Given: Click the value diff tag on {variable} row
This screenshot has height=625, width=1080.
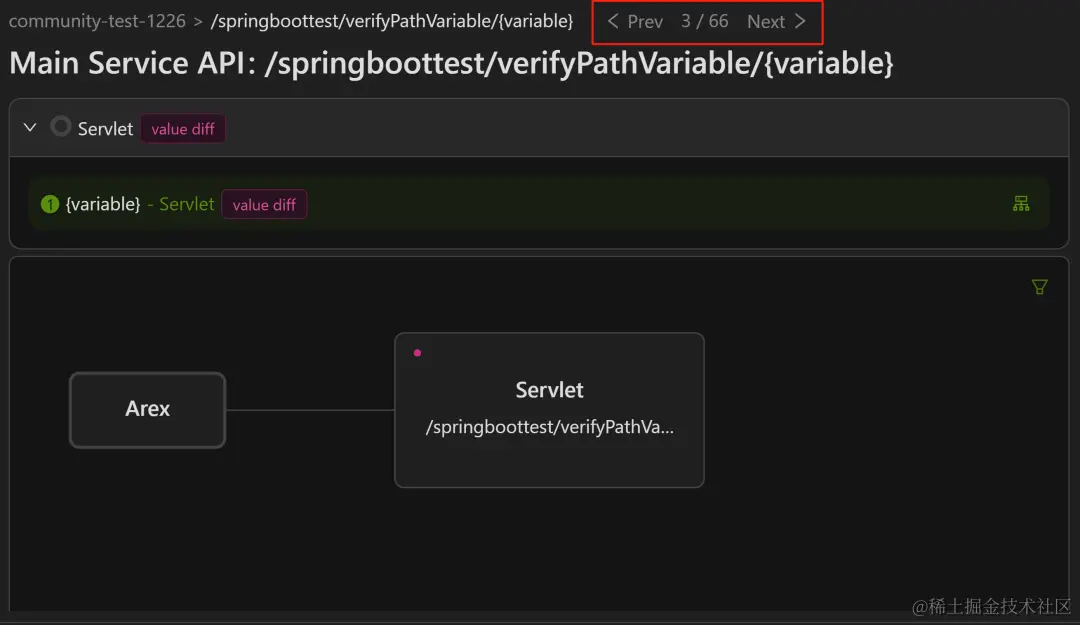Looking at the screenshot, I should click(x=264, y=205).
